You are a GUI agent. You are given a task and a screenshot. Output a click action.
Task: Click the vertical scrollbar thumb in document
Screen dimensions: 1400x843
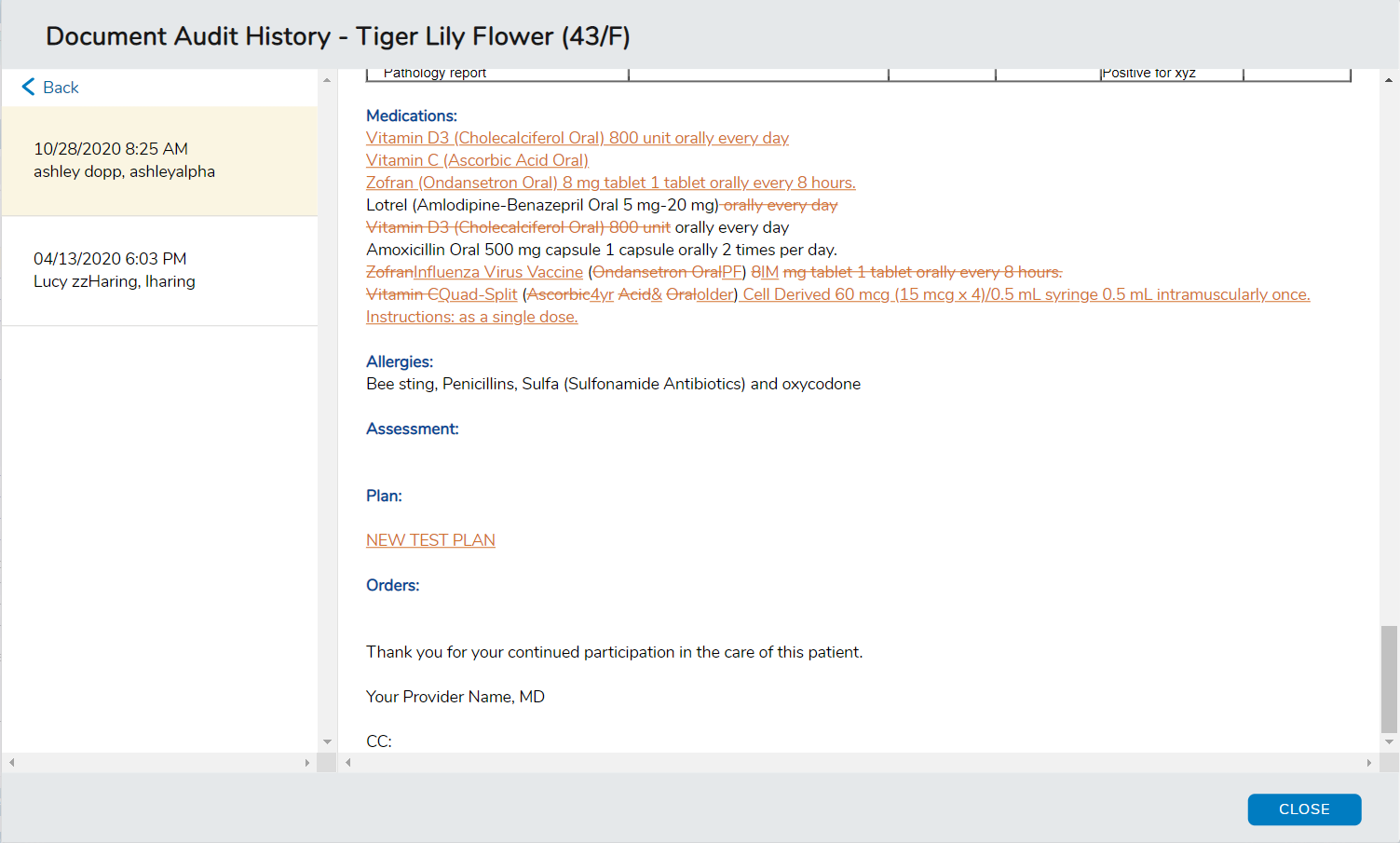coord(1389,679)
